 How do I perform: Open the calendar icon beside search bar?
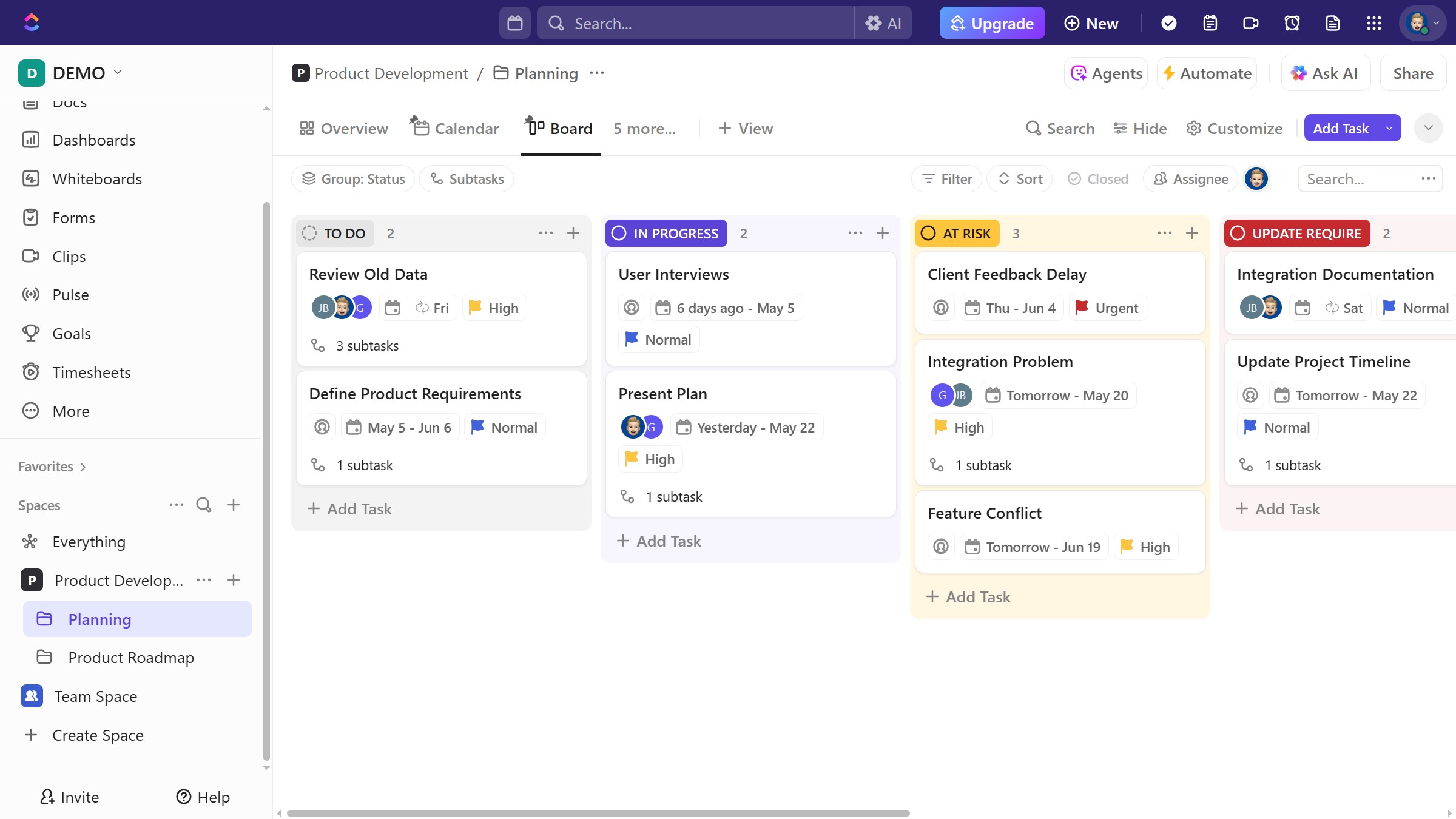514,23
